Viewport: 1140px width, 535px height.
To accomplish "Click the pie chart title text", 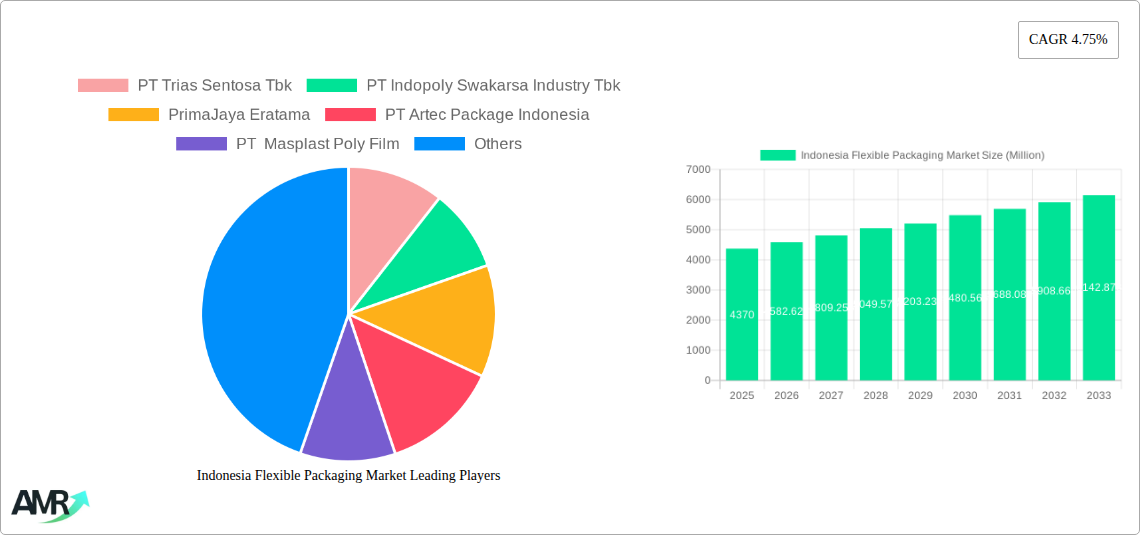I will [348, 476].
